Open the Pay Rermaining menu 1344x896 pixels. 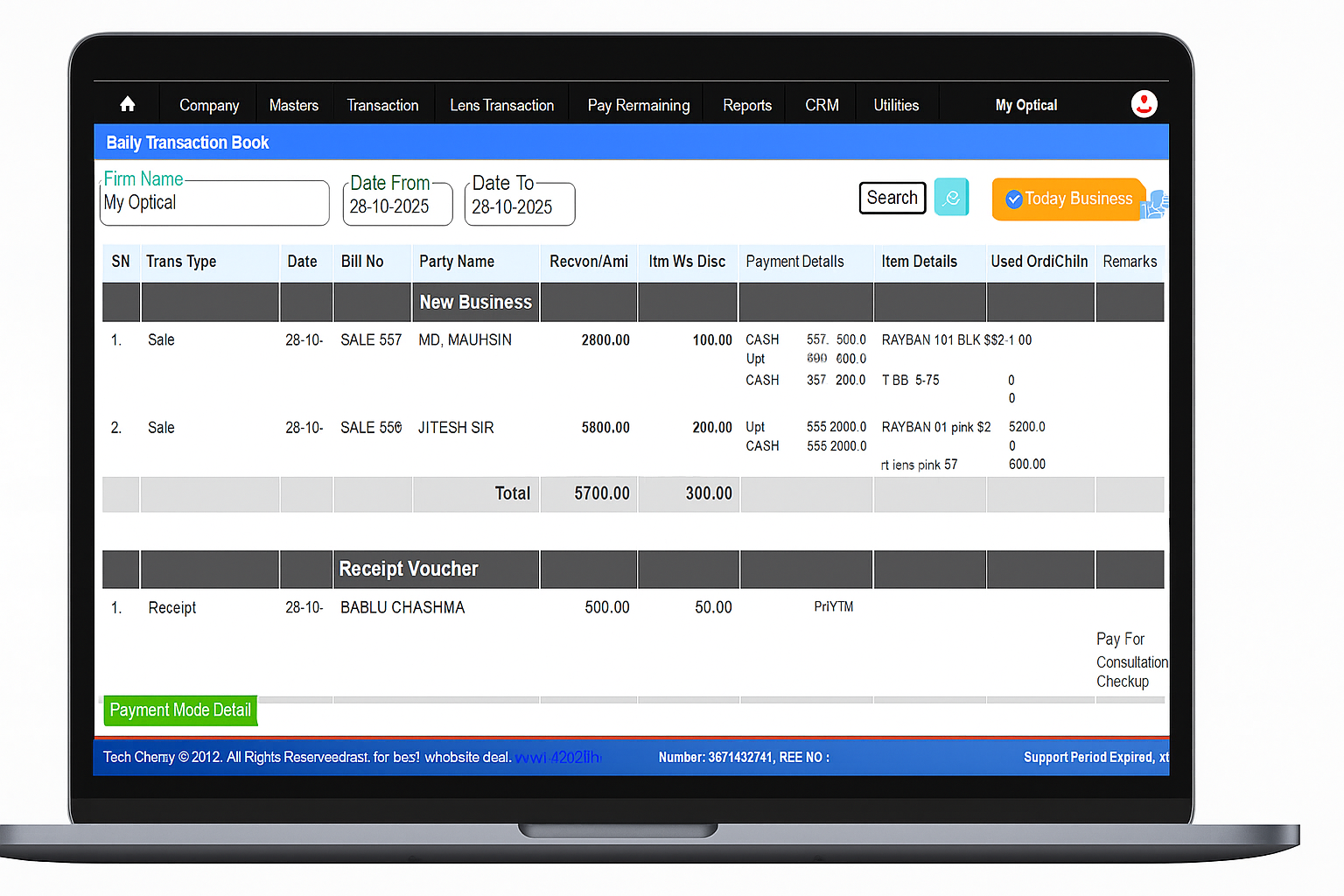point(638,104)
